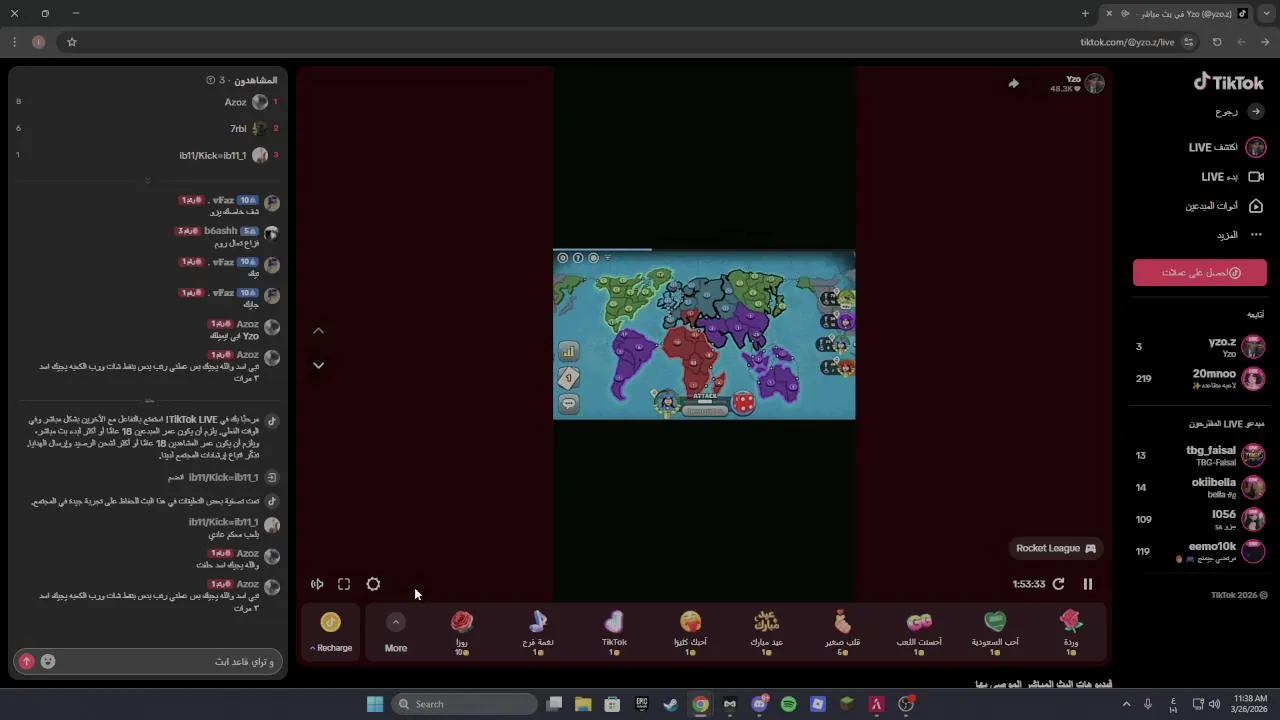
Task: Open المشاهدون viewers help icon
Action: pos(211,80)
